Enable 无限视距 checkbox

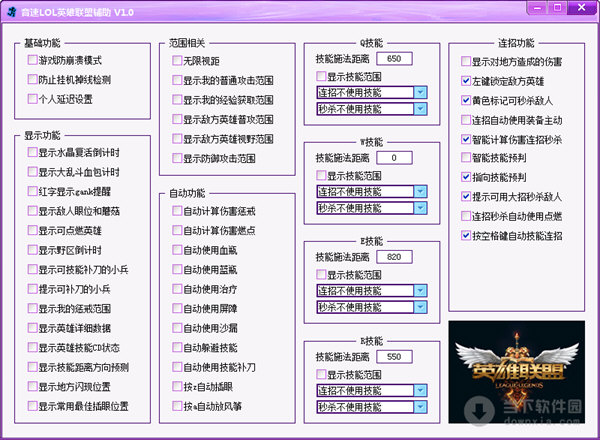pos(177,60)
